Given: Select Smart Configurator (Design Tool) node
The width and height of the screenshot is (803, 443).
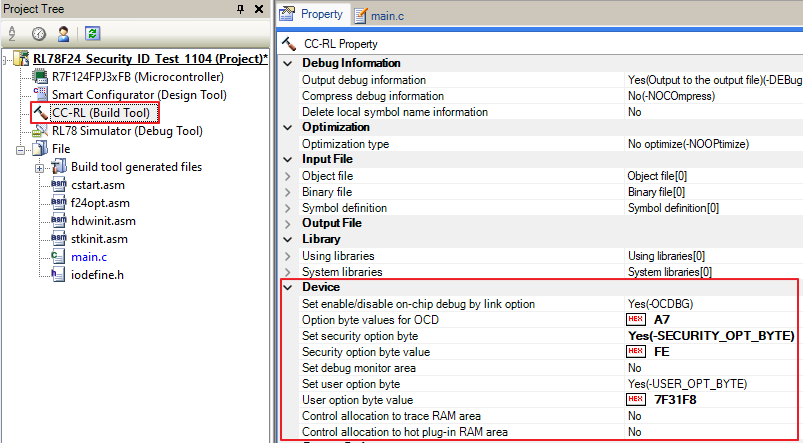Looking at the screenshot, I should click(x=139, y=95).
